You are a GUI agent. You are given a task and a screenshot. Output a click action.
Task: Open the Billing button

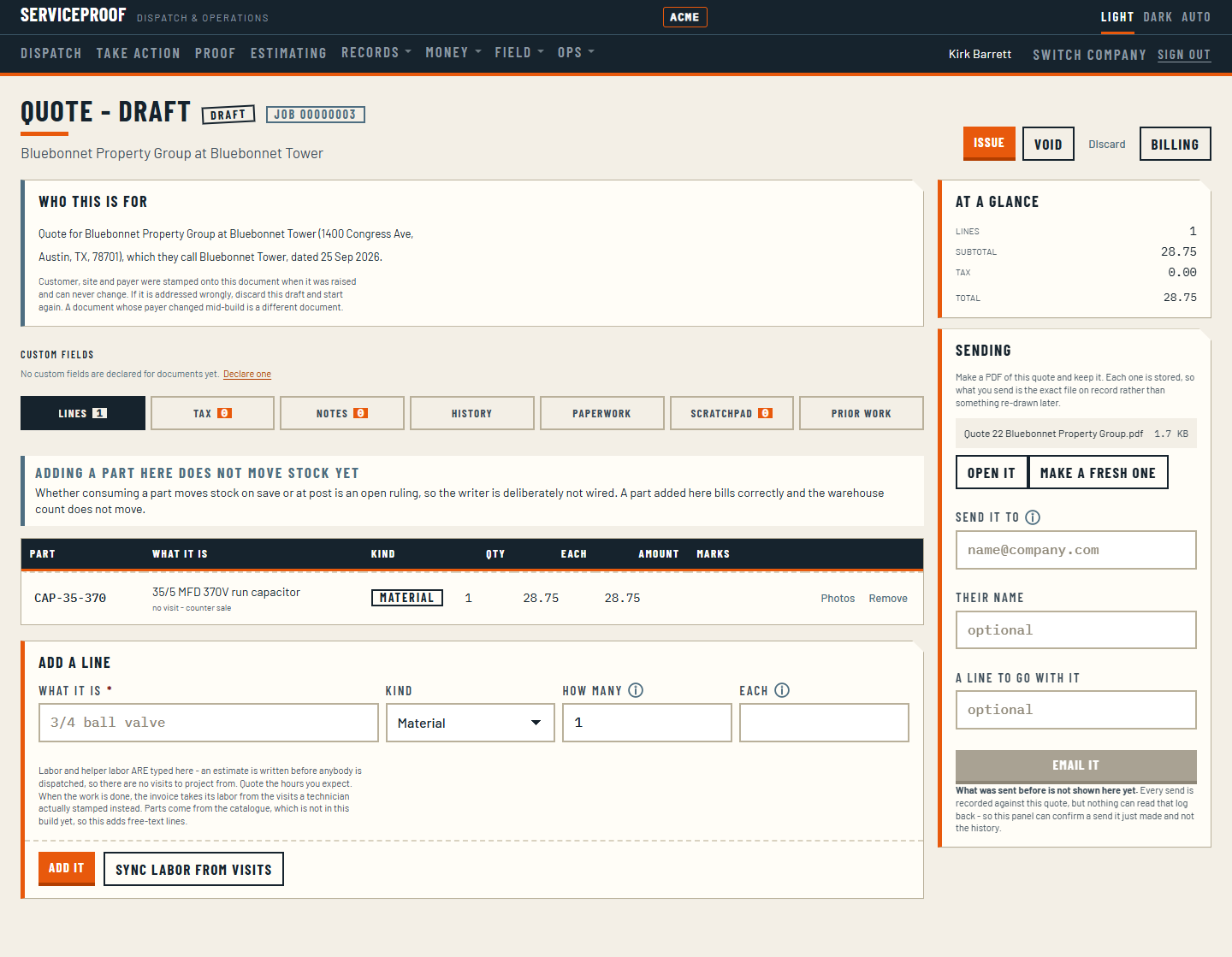1175,144
